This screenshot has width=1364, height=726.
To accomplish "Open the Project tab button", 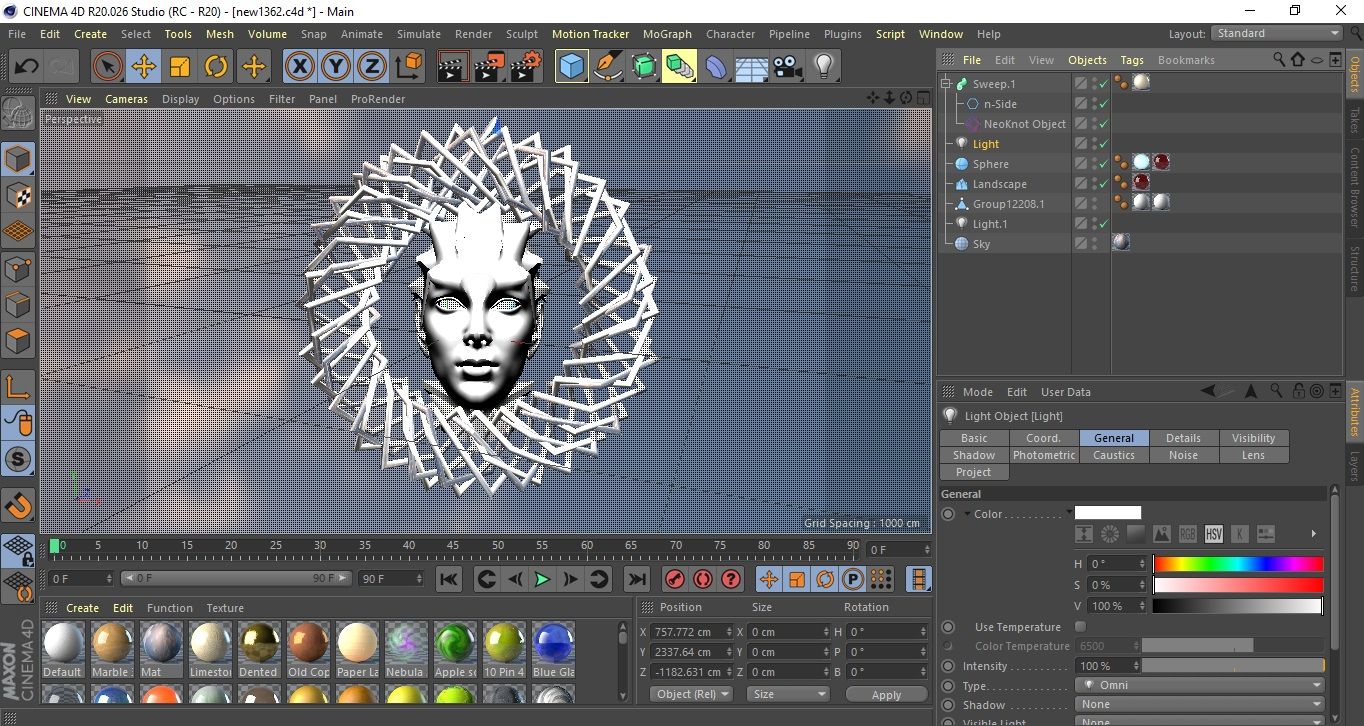I will [x=974, y=472].
